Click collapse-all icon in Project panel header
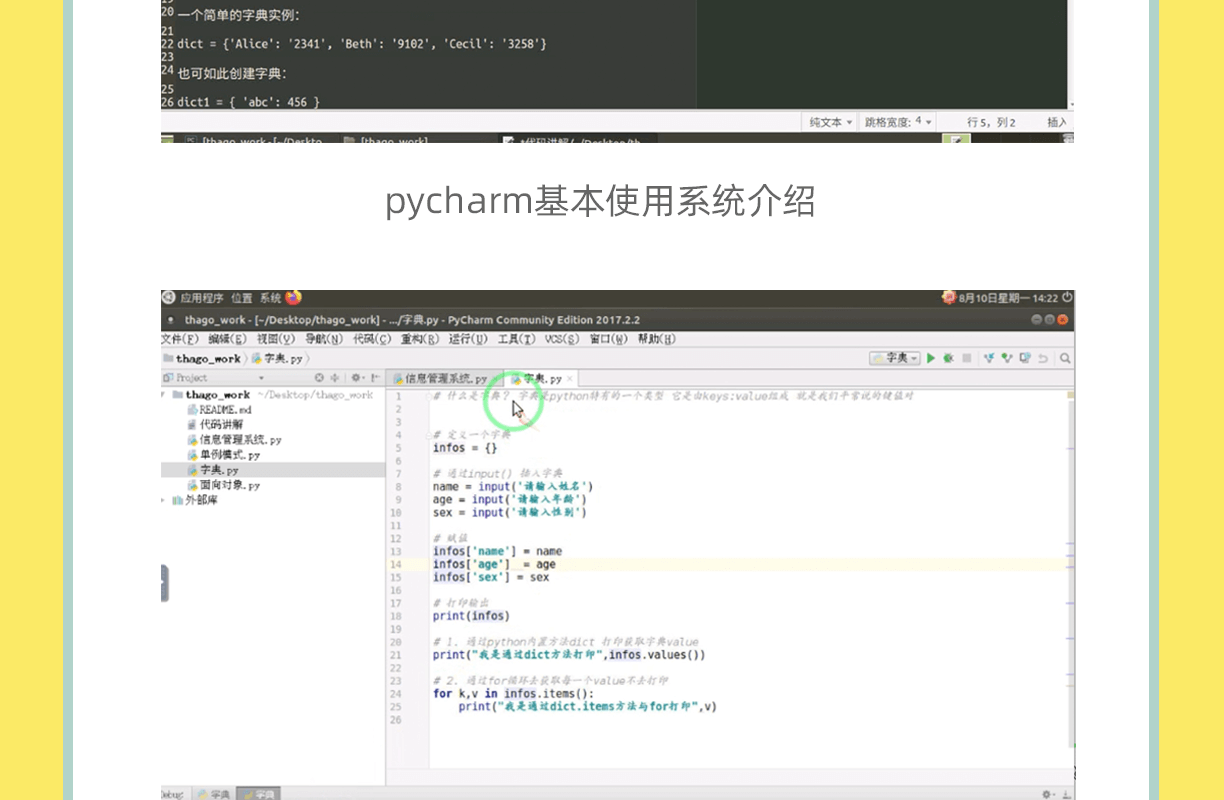The height and width of the screenshot is (800, 1224). [x=334, y=378]
